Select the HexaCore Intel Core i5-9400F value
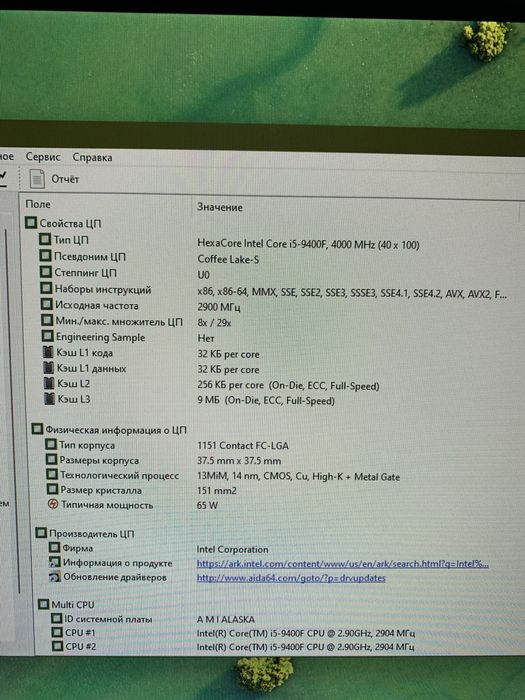This screenshot has height=700, width=525. point(308,245)
